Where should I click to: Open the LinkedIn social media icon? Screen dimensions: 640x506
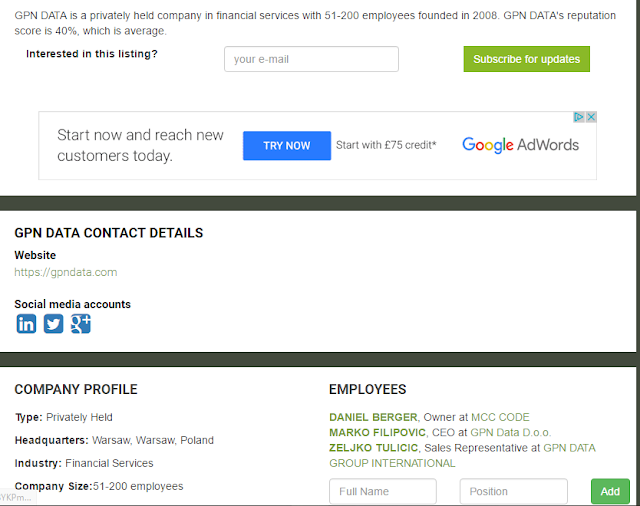click(x=26, y=324)
